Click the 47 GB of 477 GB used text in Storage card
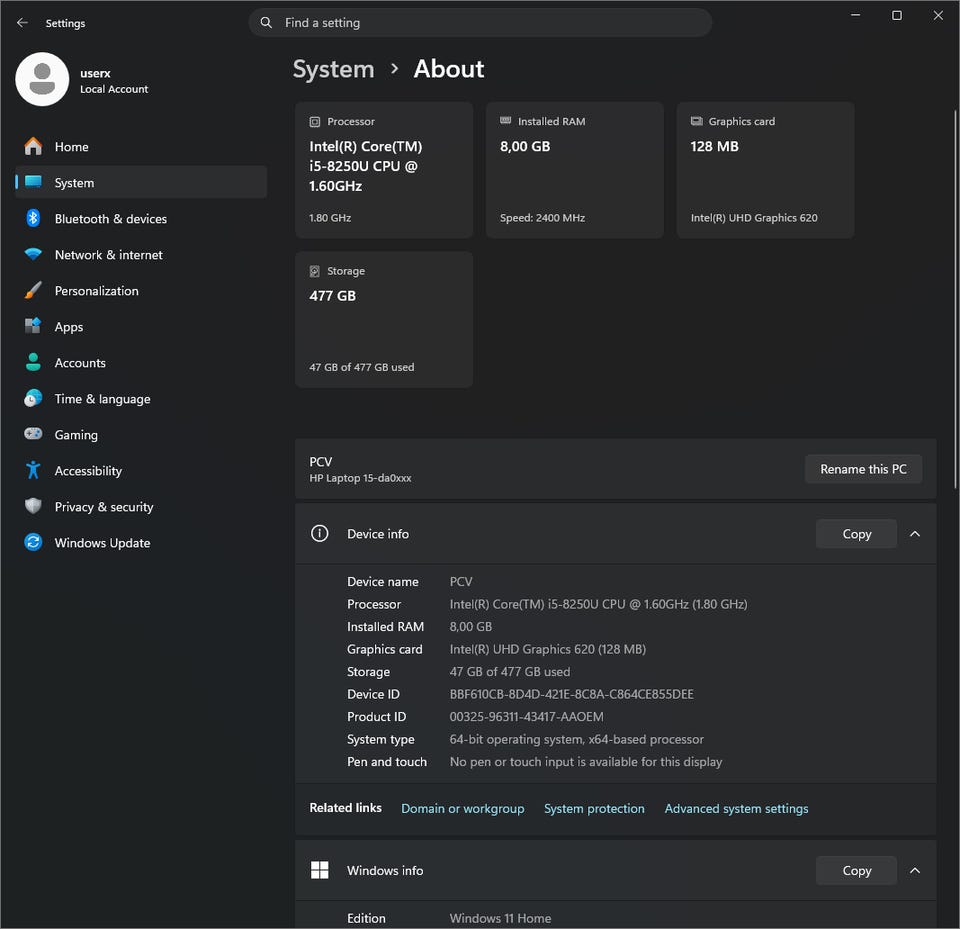The width and height of the screenshot is (960, 929). click(362, 367)
